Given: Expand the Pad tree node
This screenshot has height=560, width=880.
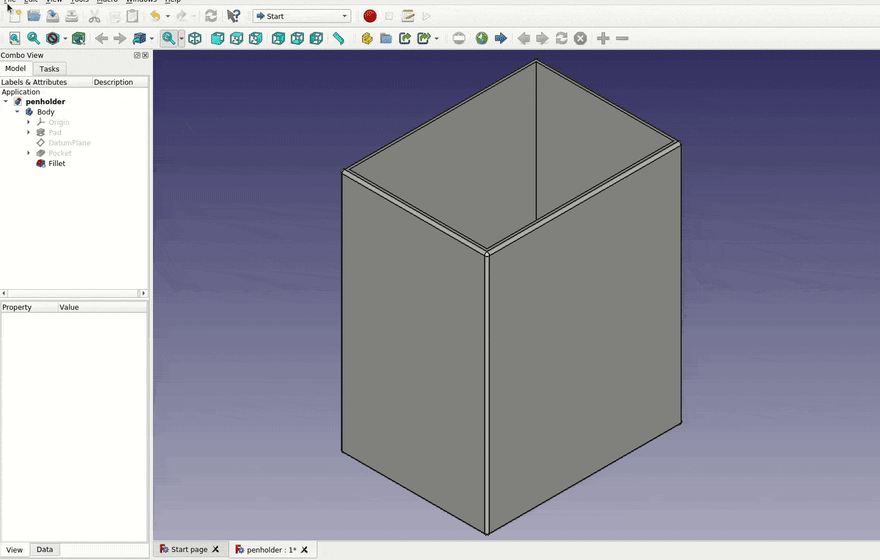Looking at the screenshot, I should pos(29,132).
